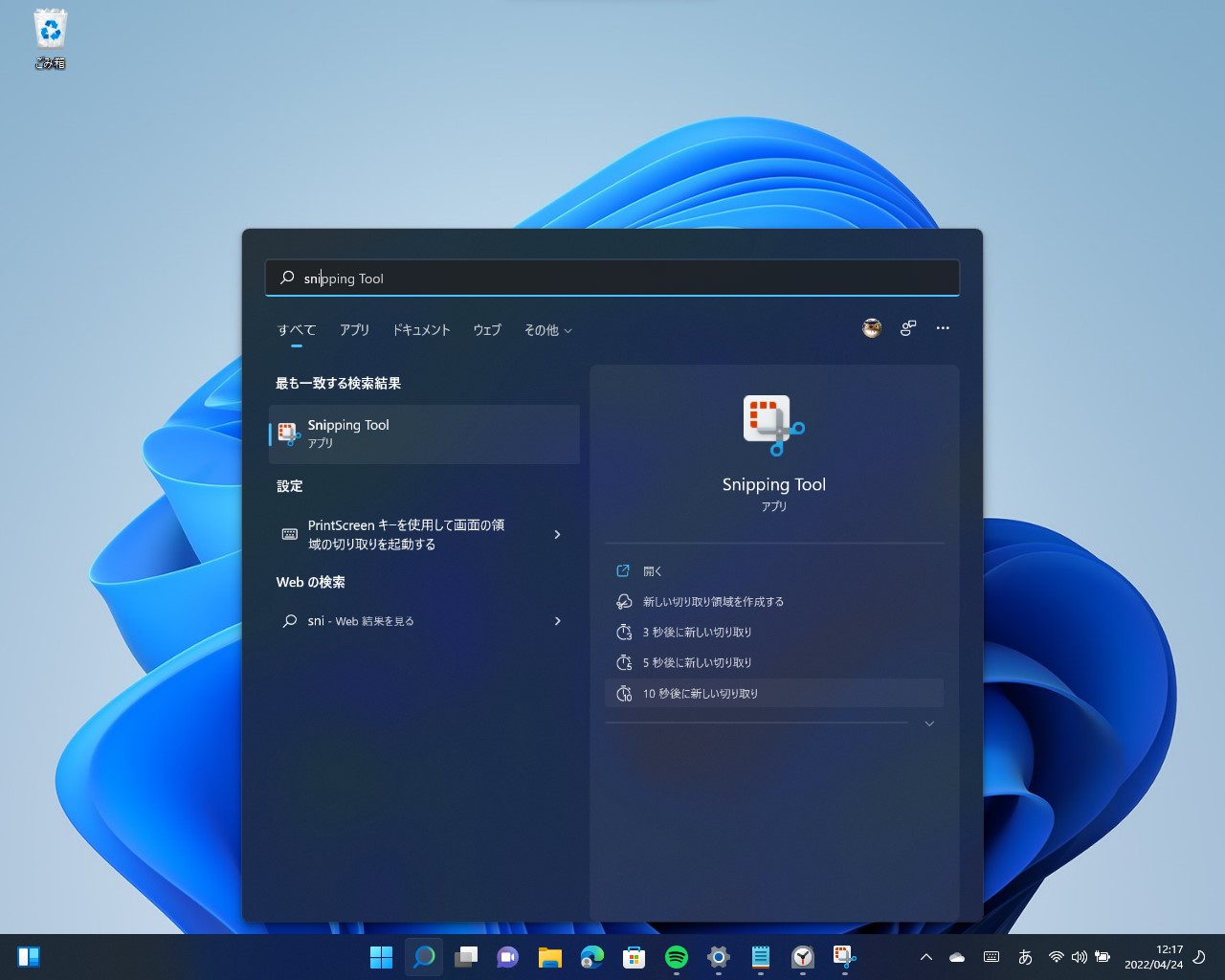Switch to the ウェブ filter tab

487,330
